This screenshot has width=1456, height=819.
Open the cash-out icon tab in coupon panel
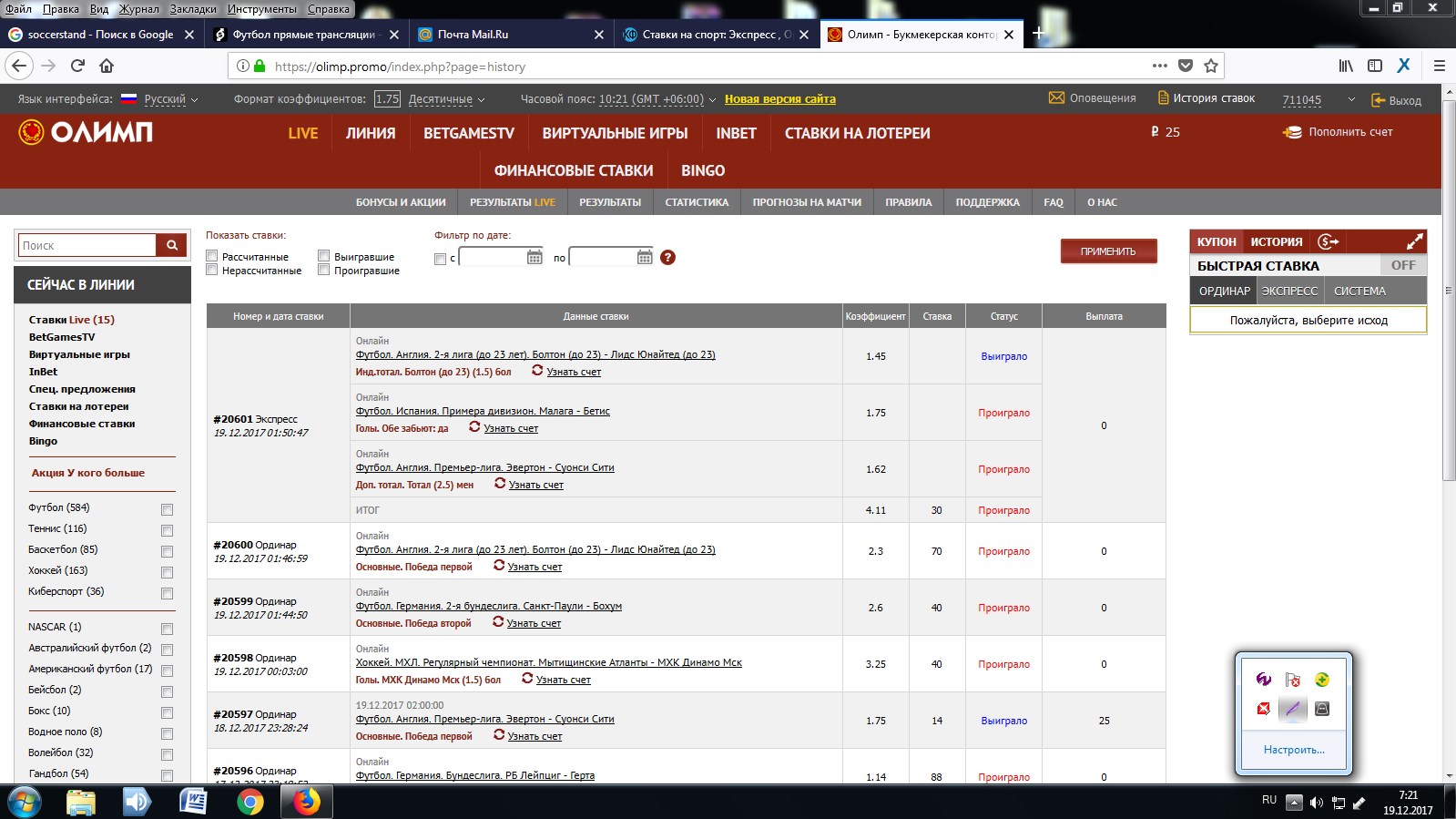[1329, 241]
